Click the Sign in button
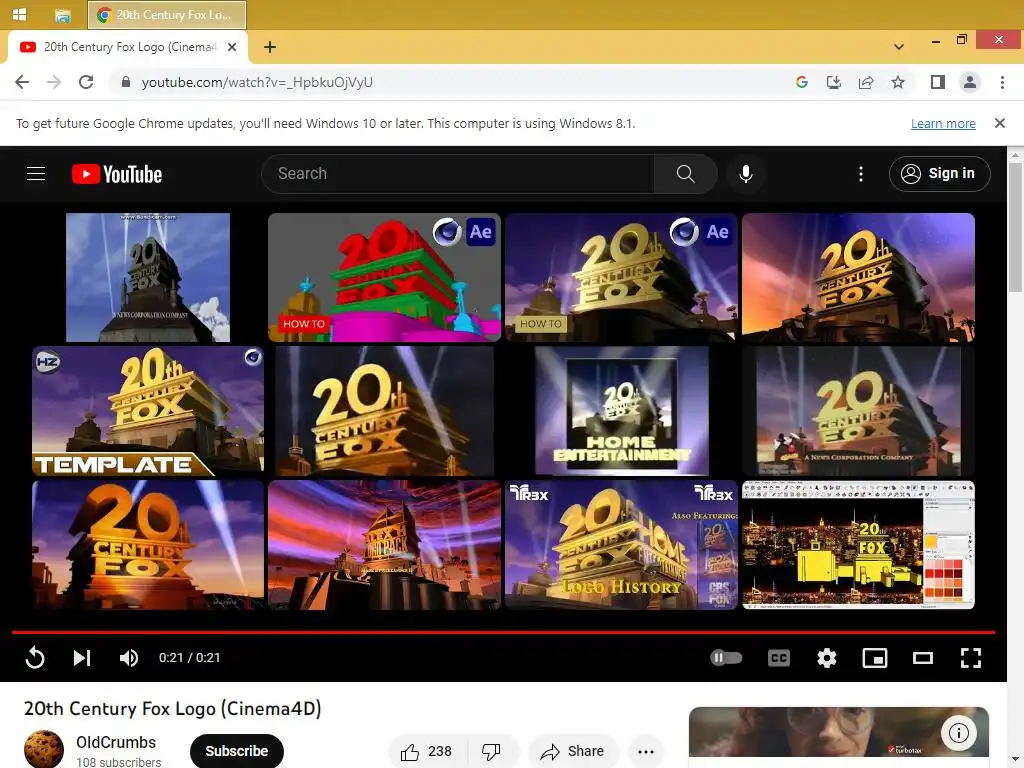 [x=939, y=174]
